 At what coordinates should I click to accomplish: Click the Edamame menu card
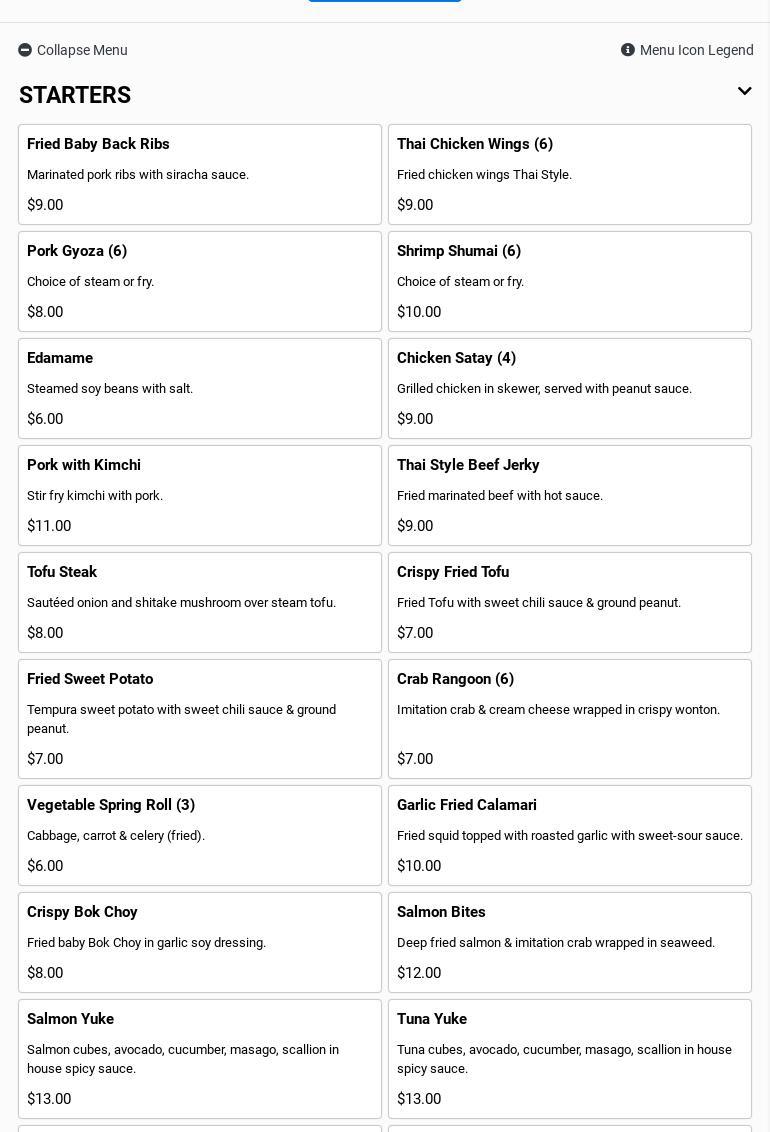coord(200,388)
